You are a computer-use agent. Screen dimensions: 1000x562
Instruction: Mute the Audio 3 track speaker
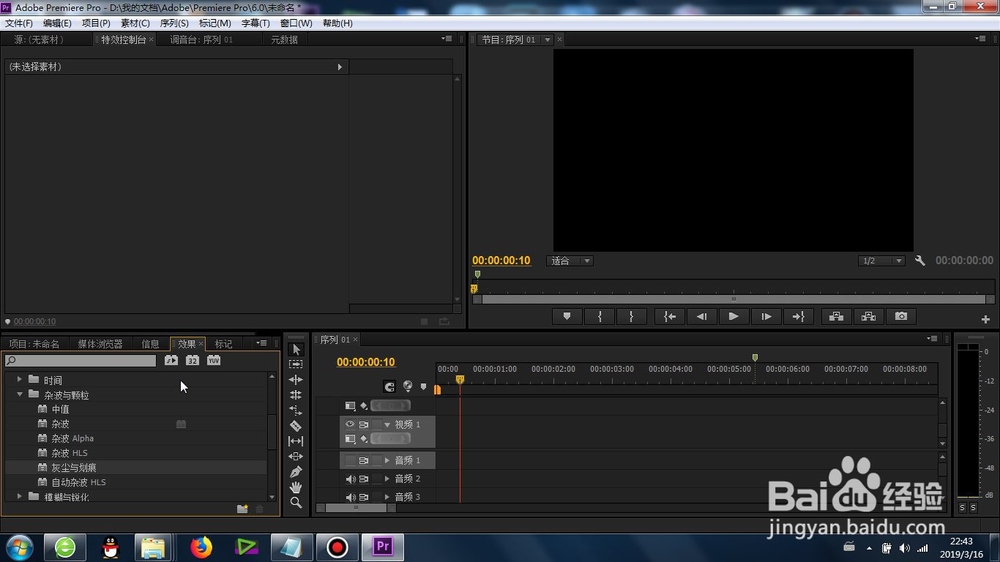tap(350, 496)
